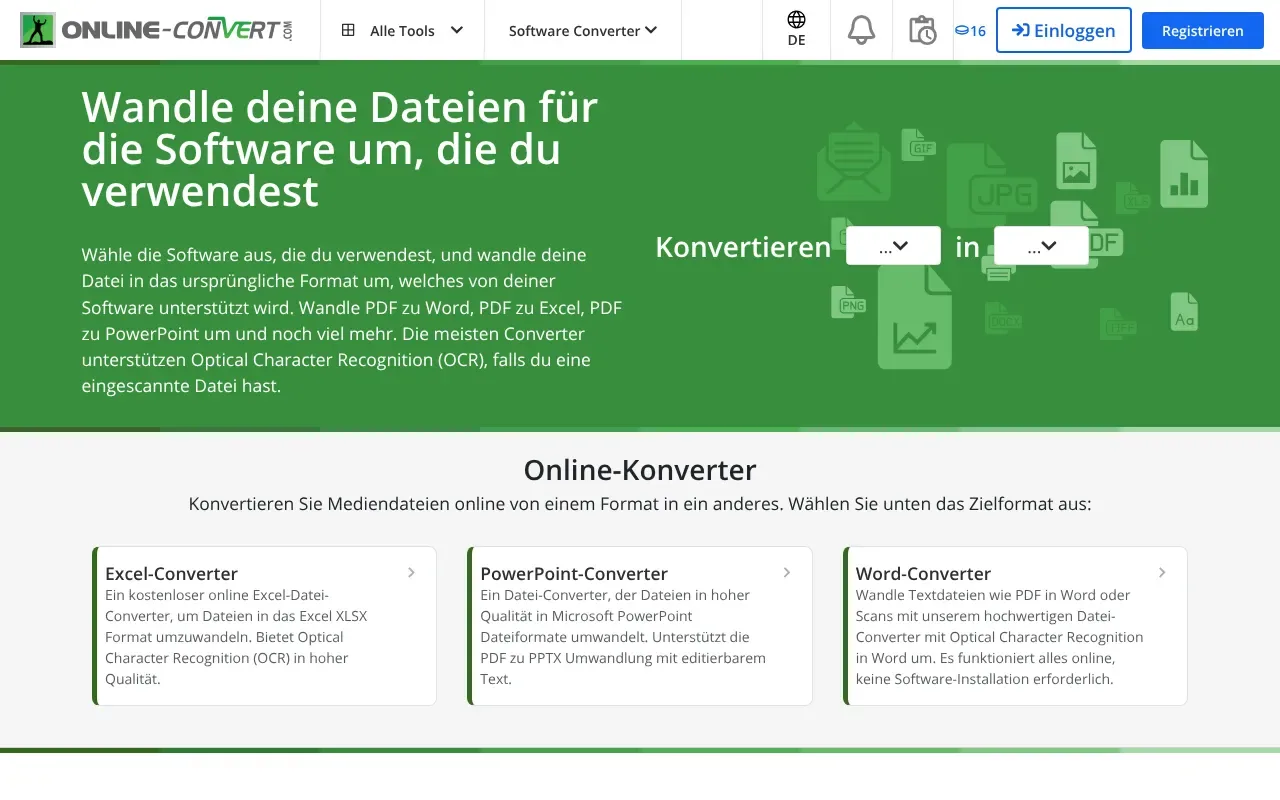The width and height of the screenshot is (1280, 800).
Task: Click the Word-Converter description text
Action: pos(999,637)
